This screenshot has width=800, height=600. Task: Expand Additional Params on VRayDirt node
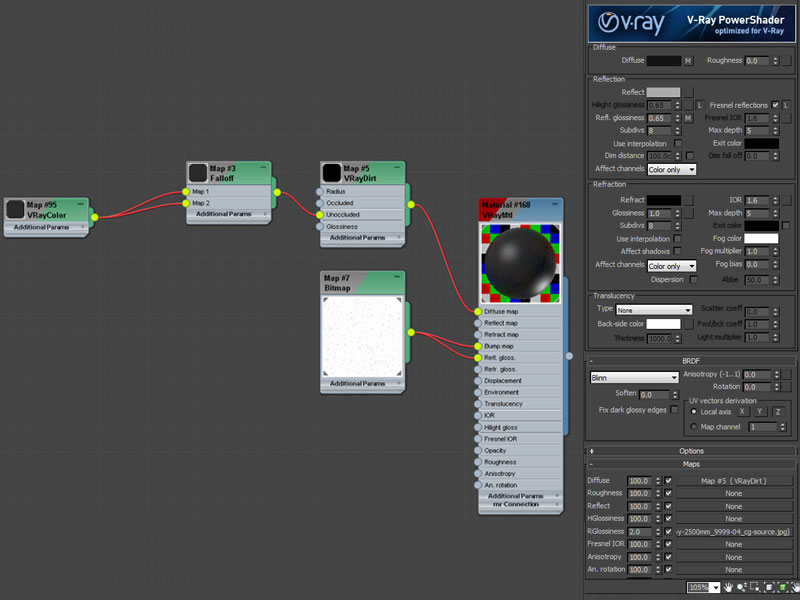click(x=363, y=238)
